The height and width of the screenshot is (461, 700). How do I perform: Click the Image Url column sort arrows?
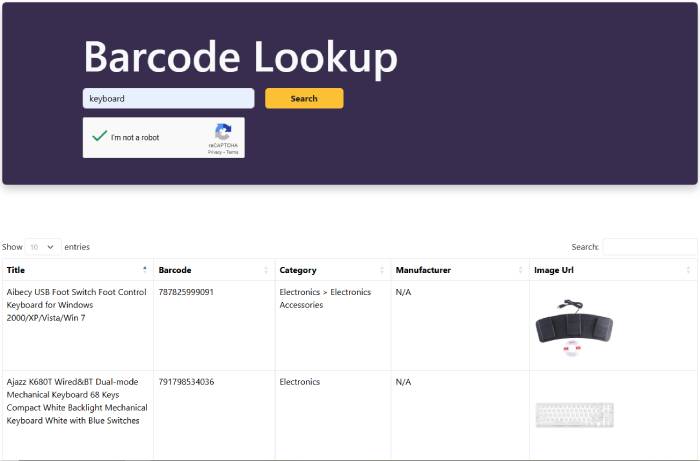click(688, 270)
